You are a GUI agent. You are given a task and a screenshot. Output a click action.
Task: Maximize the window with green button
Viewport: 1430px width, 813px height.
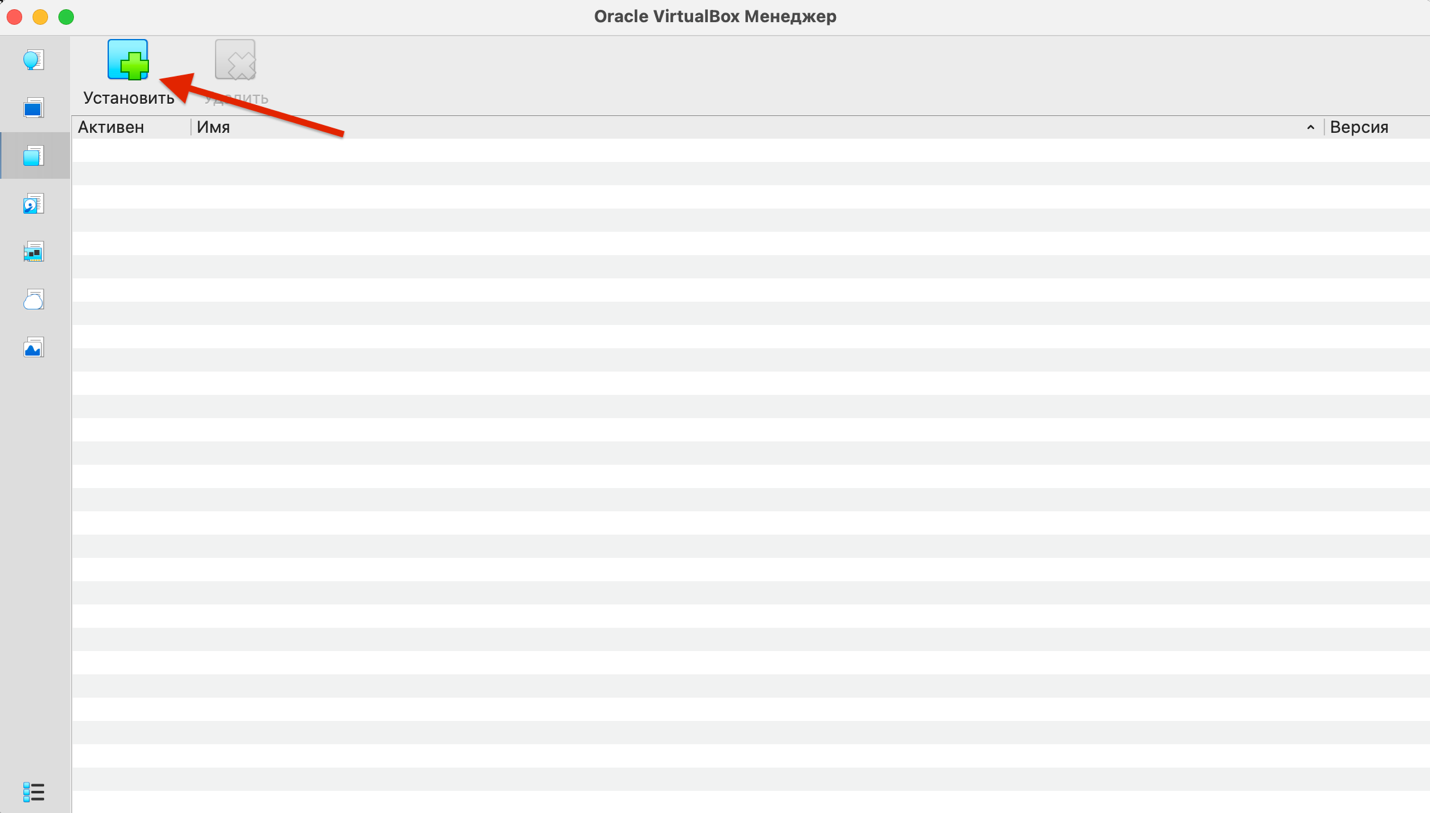[66, 17]
